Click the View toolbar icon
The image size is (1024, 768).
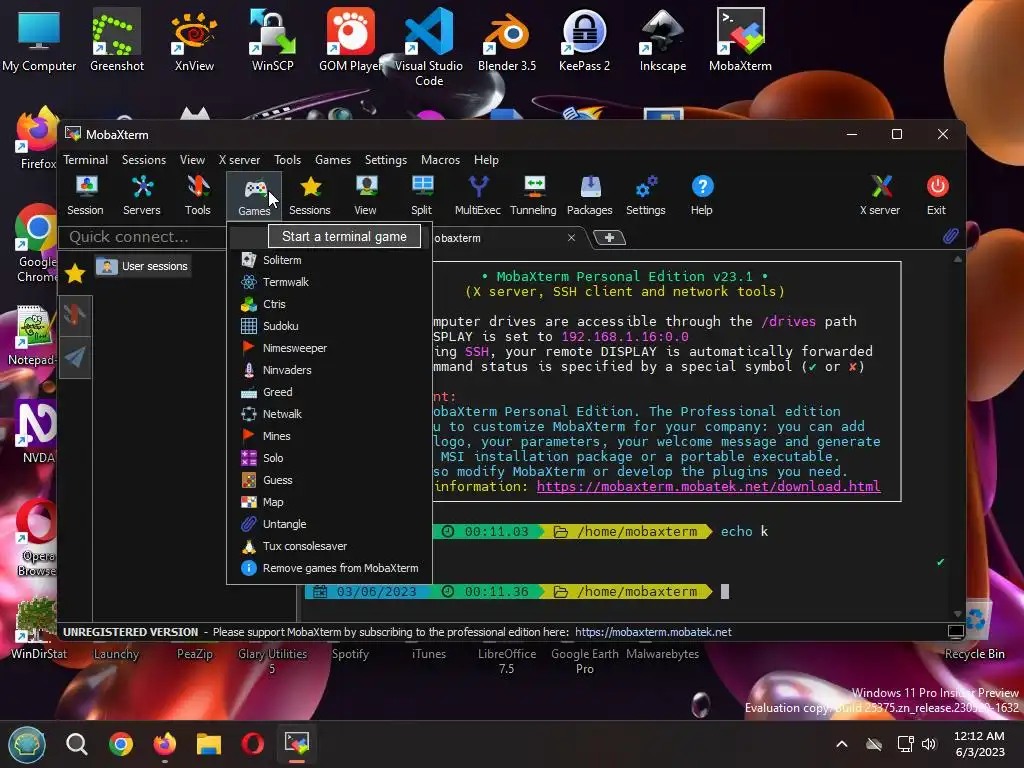pyautogui.click(x=365, y=195)
